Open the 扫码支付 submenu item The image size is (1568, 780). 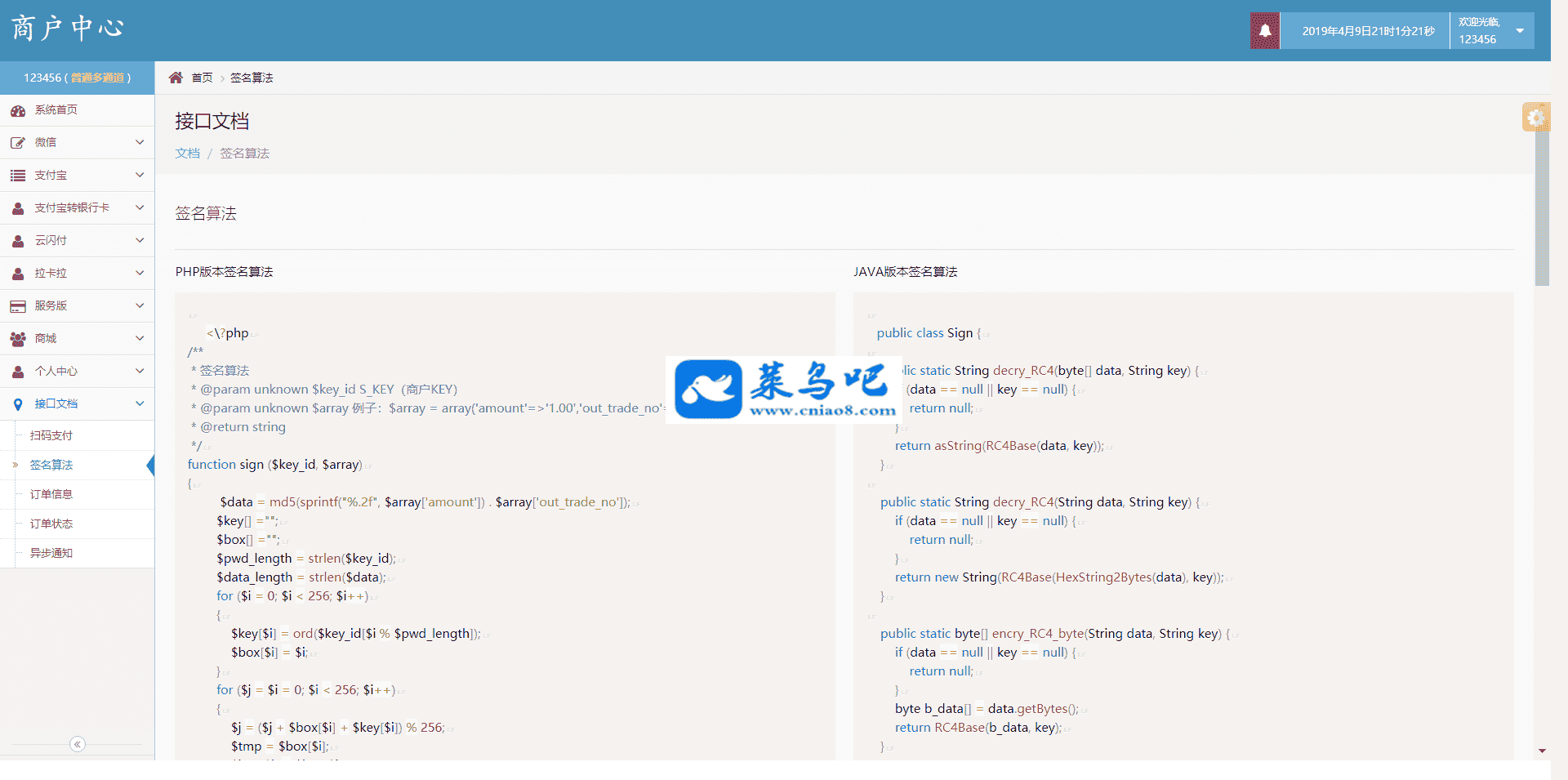pos(51,435)
